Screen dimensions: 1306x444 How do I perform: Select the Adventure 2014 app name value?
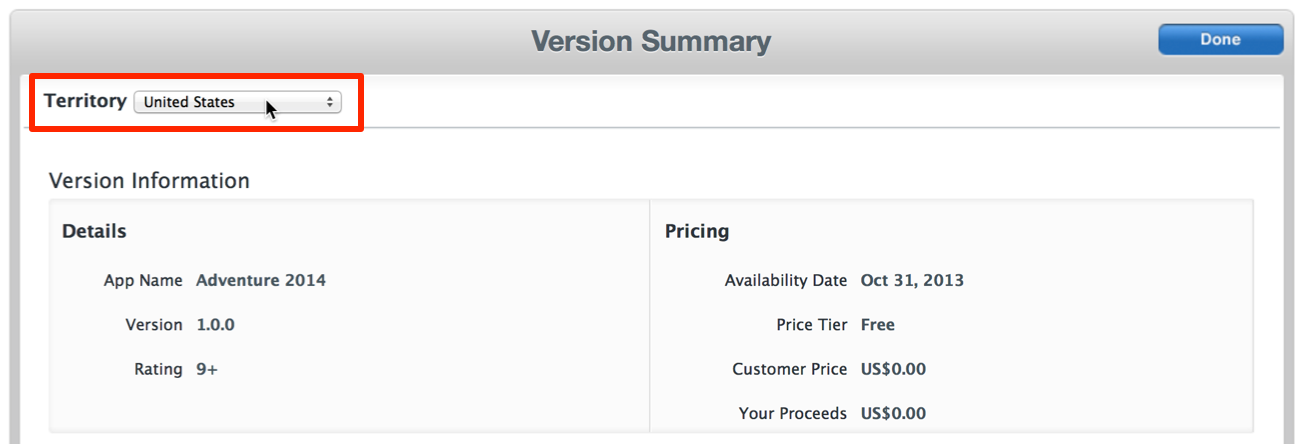[261, 281]
